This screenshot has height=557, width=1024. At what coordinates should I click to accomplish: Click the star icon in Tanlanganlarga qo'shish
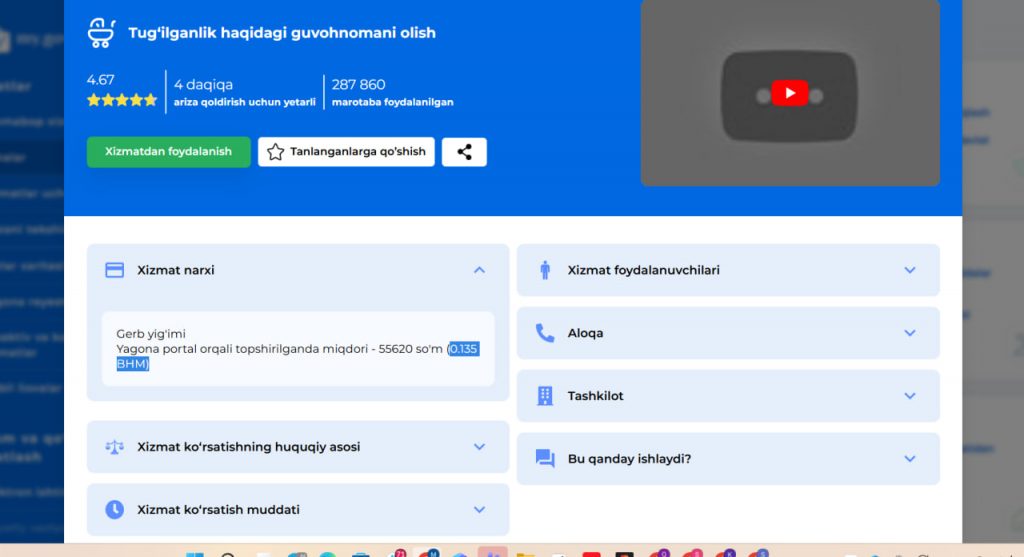tap(275, 152)
